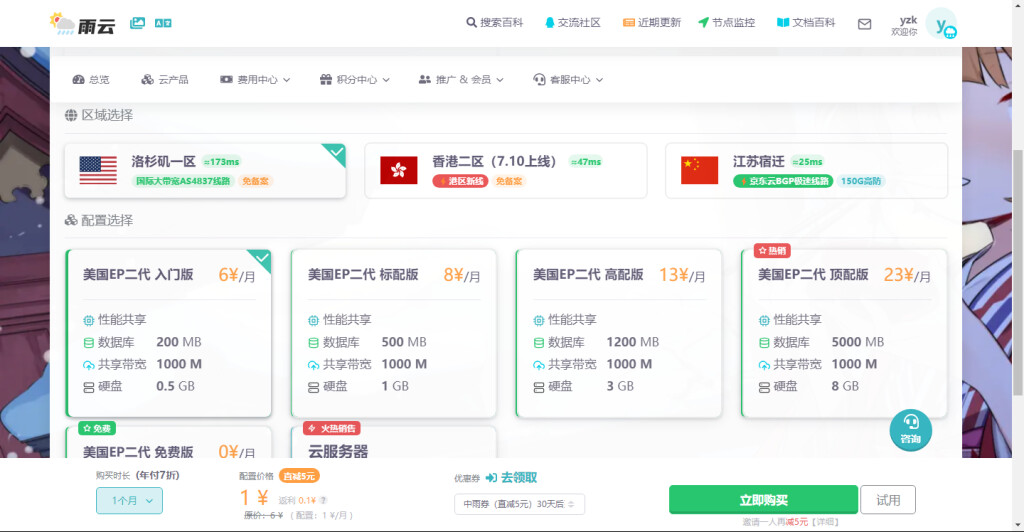Screen dimensions: 1024x532
Task: Go to 总览 overview tab
Action: [x=91, y=80]
